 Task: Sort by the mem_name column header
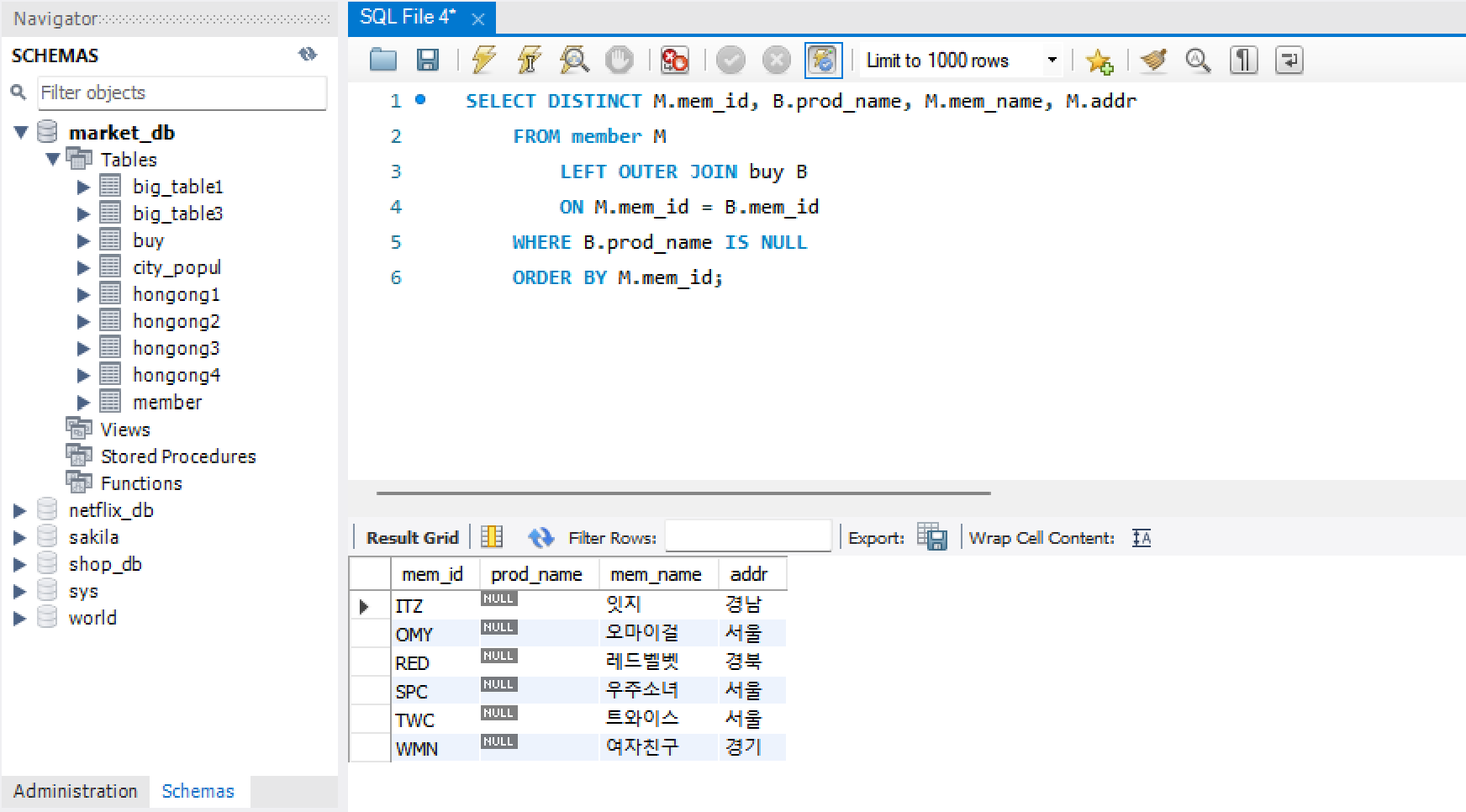[657, 574]
